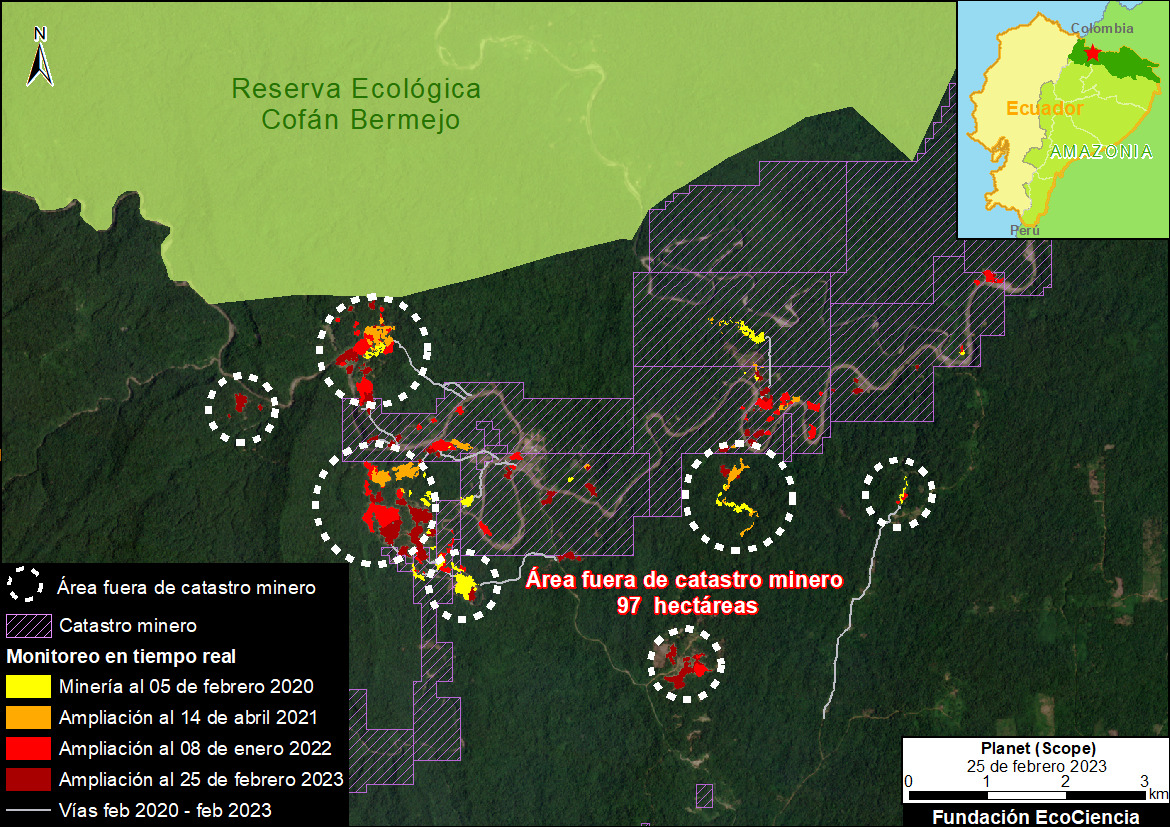The image size is (1170, 827).
Task: Click '25 de febrero 2023' date under Planet
Action: [1036, 767]
